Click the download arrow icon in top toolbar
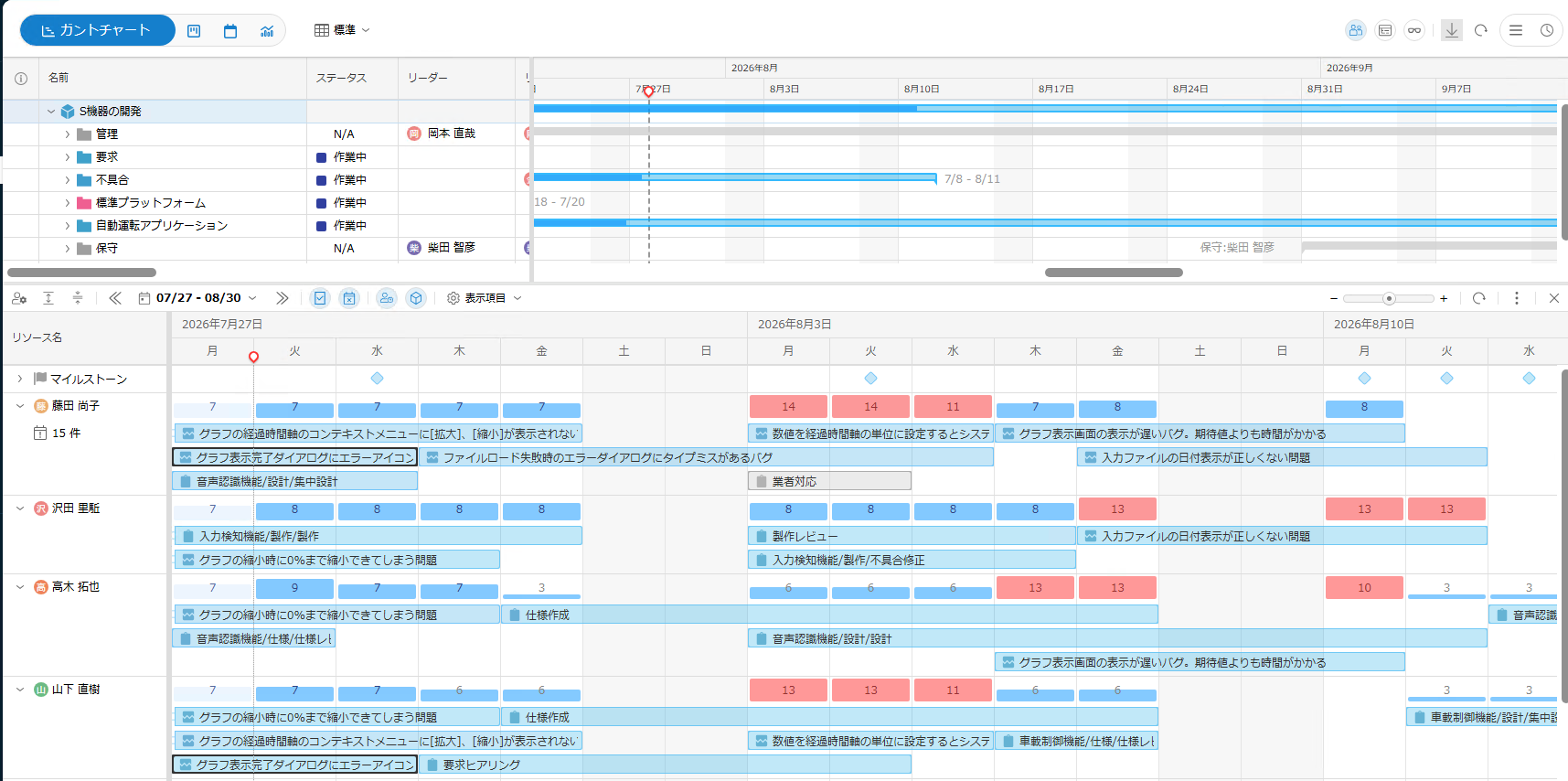 pos(1451,30)
